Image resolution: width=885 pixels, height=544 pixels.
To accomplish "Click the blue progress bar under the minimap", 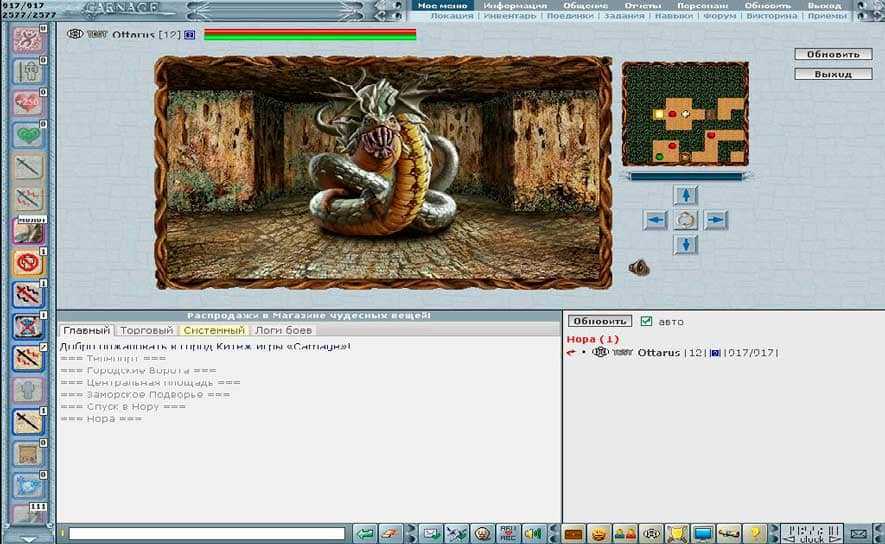I will coord(685,176).
